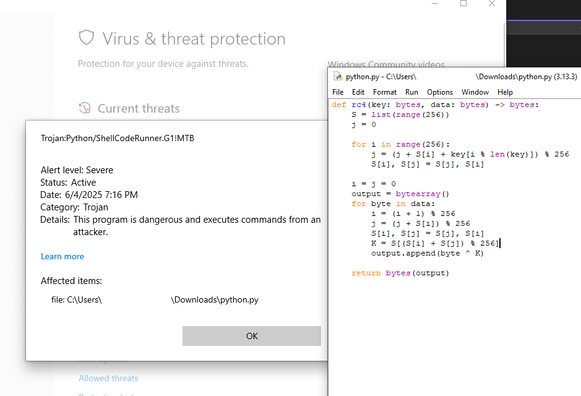This screenshot has width=581, height=396.
Task: Open the Allowed threats link
Action: tap(108, 378)
